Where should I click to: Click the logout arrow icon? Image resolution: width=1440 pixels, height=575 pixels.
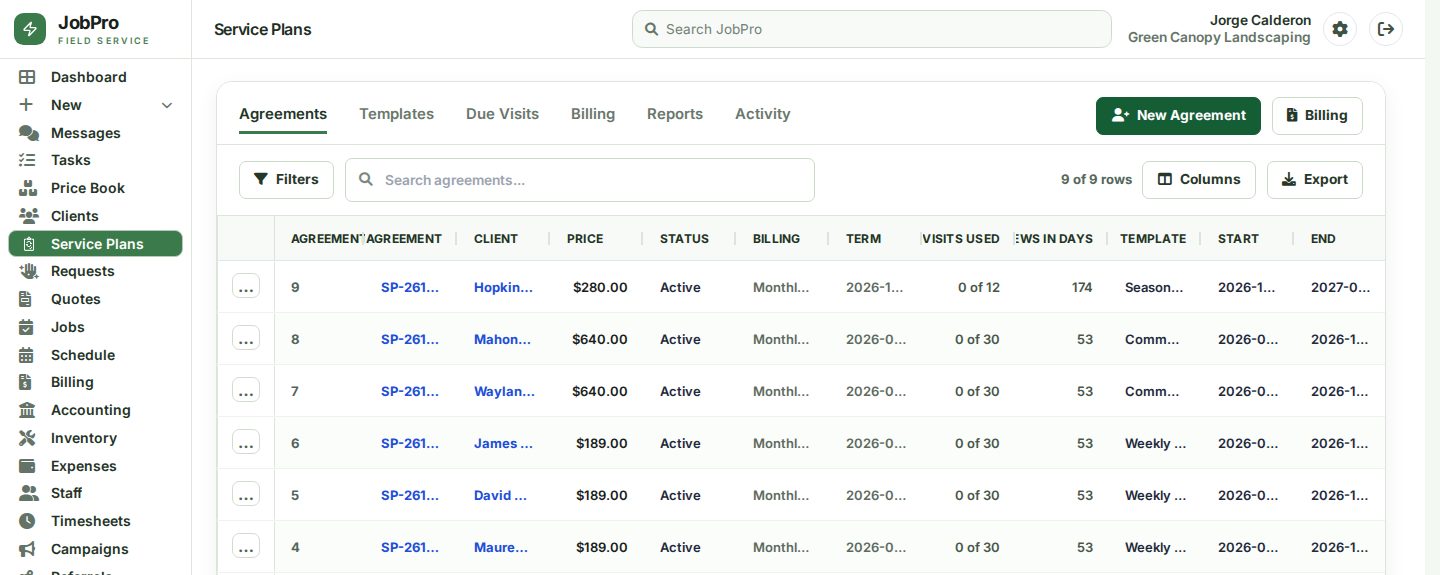[1386, 29]
